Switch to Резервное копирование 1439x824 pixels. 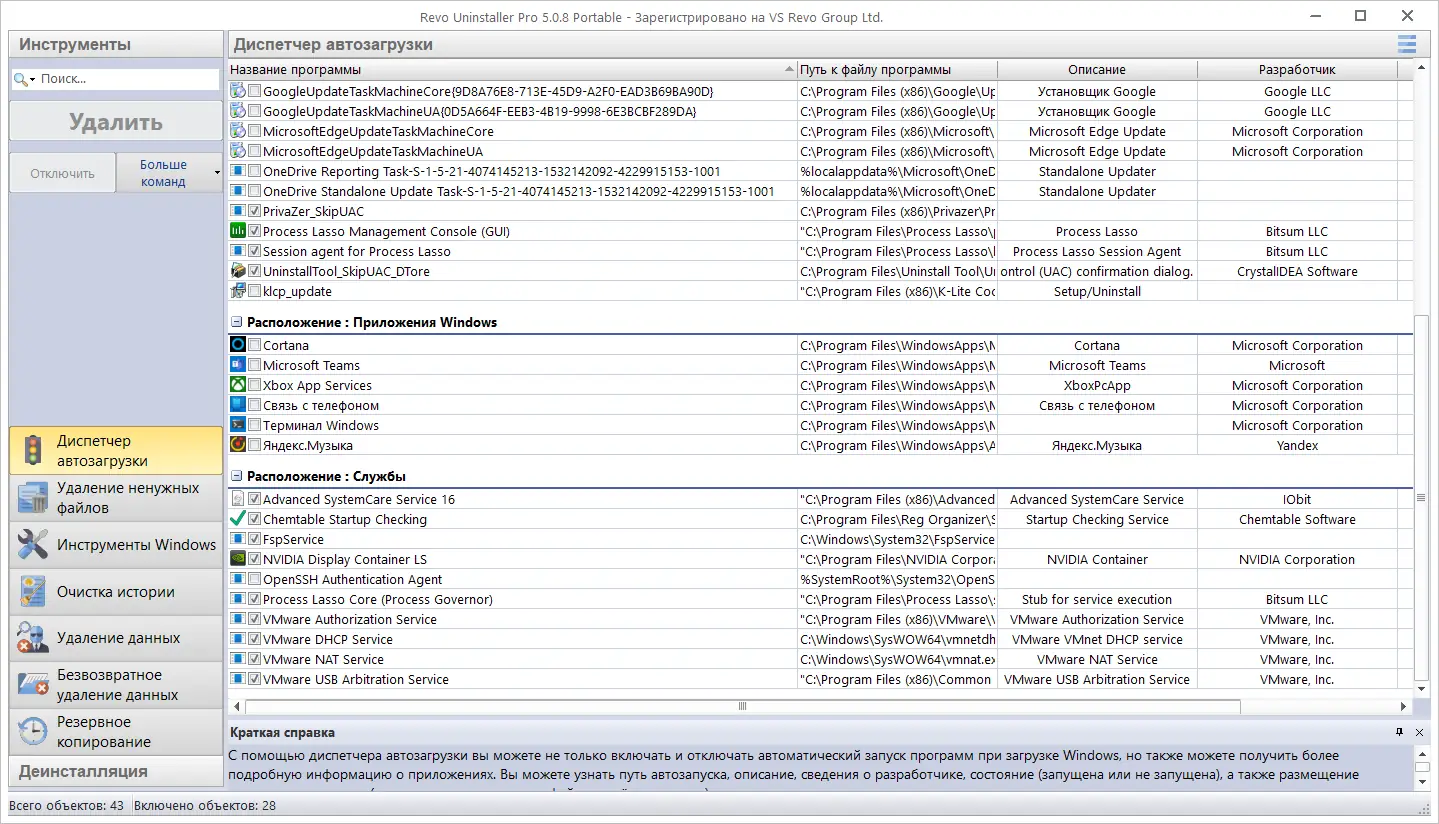(116, 732)
